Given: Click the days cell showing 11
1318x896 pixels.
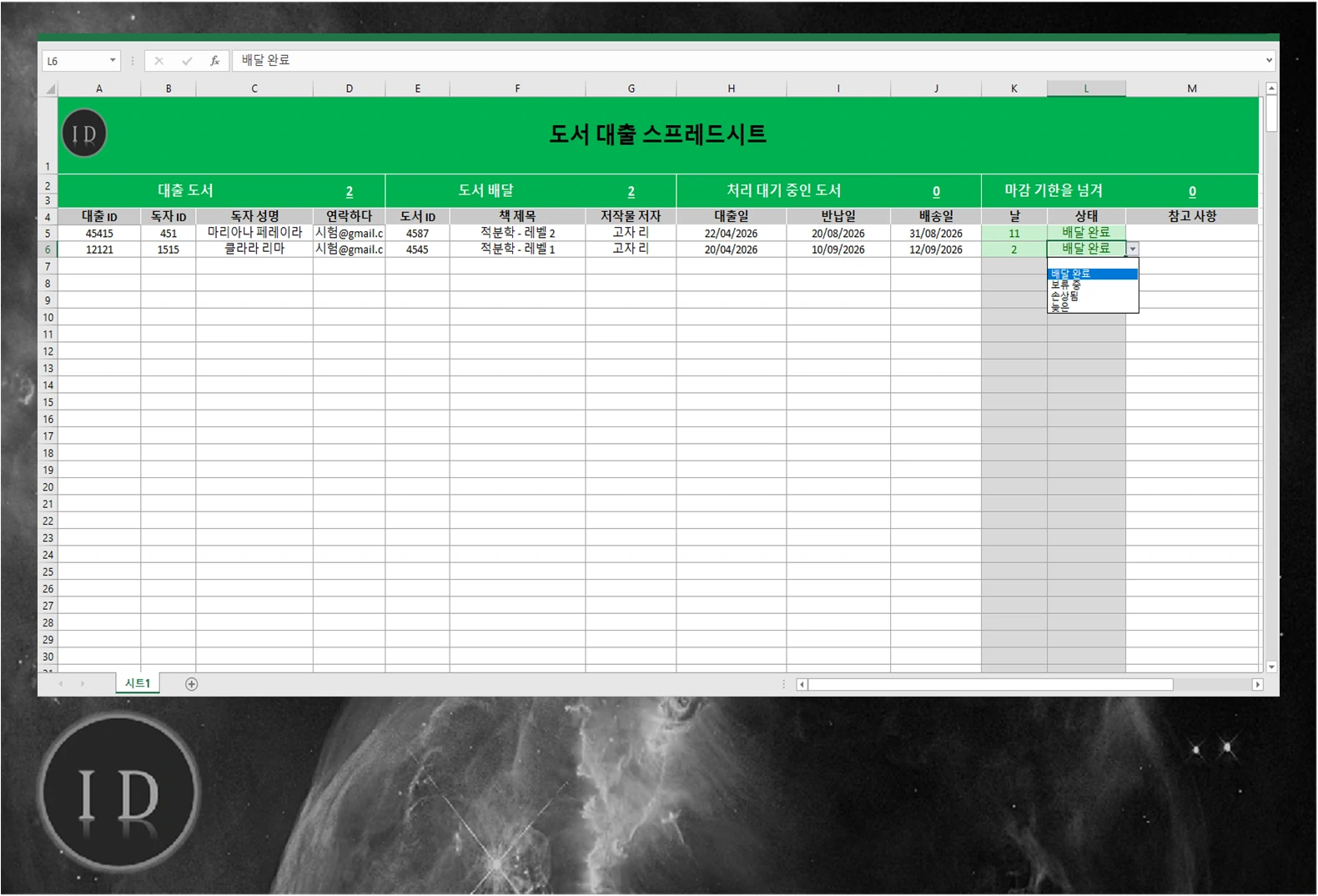Looking at the screenshot, I should click(x=1014, y=234).
